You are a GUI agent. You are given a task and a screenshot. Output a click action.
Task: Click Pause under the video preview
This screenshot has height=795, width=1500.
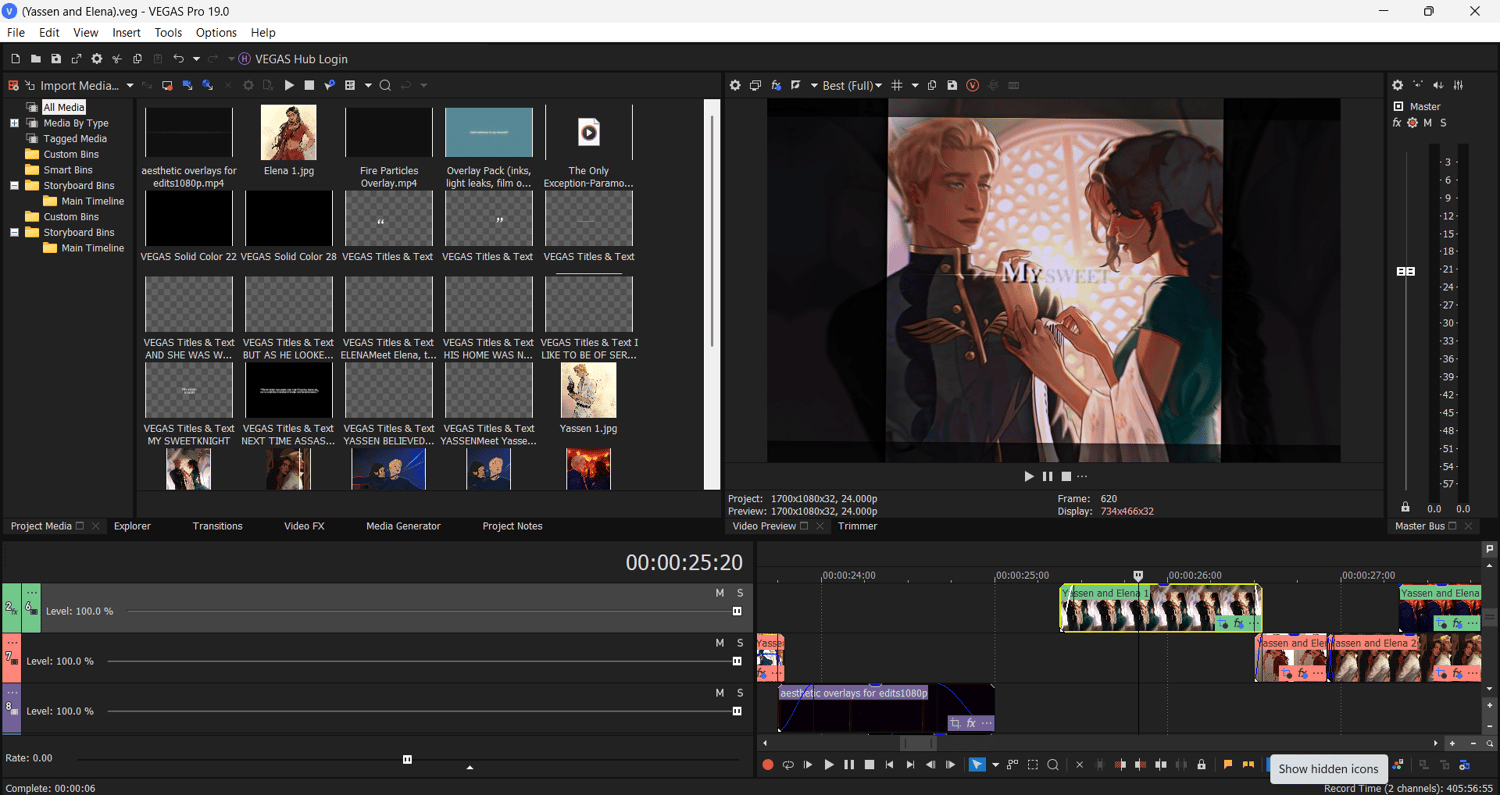(1048, 476)
